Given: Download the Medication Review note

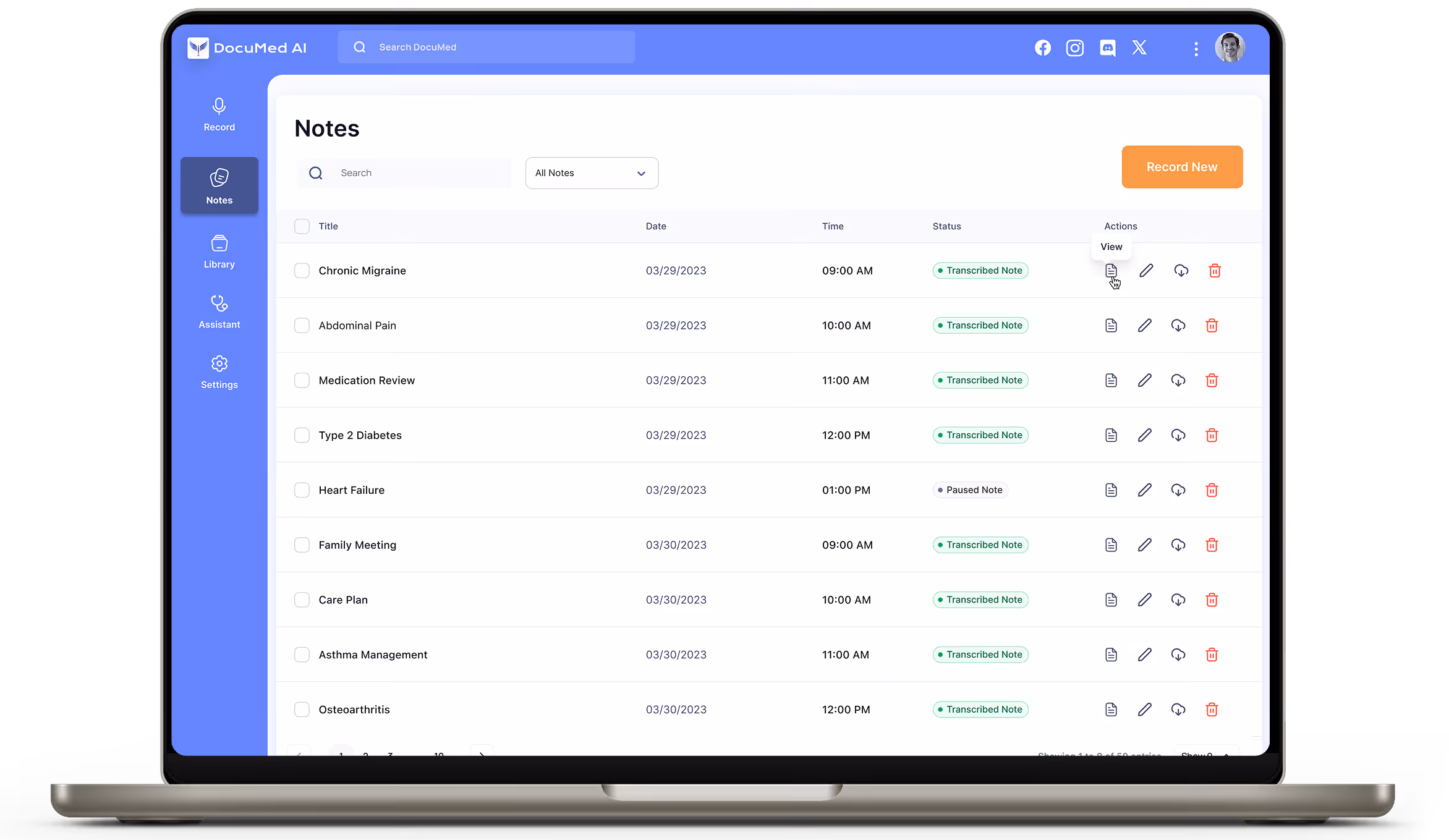Looking at the screenshot, I should (1178, 381).
